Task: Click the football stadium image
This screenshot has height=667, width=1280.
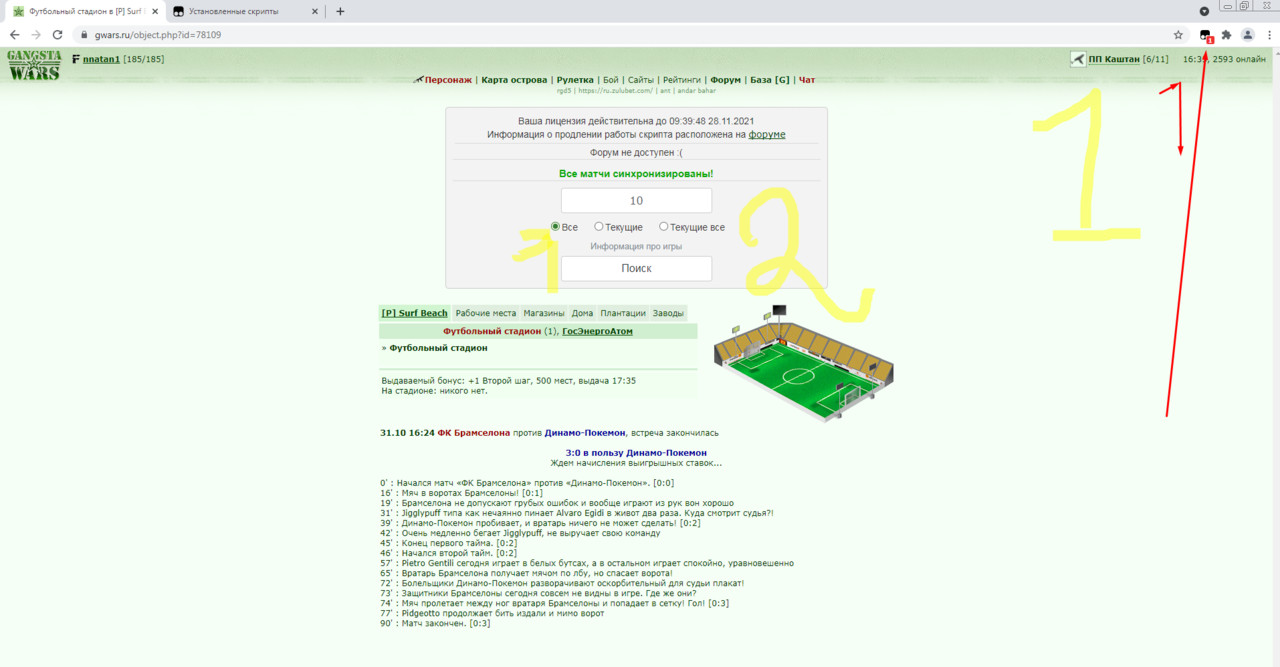Action: click(x=803, y=364)
